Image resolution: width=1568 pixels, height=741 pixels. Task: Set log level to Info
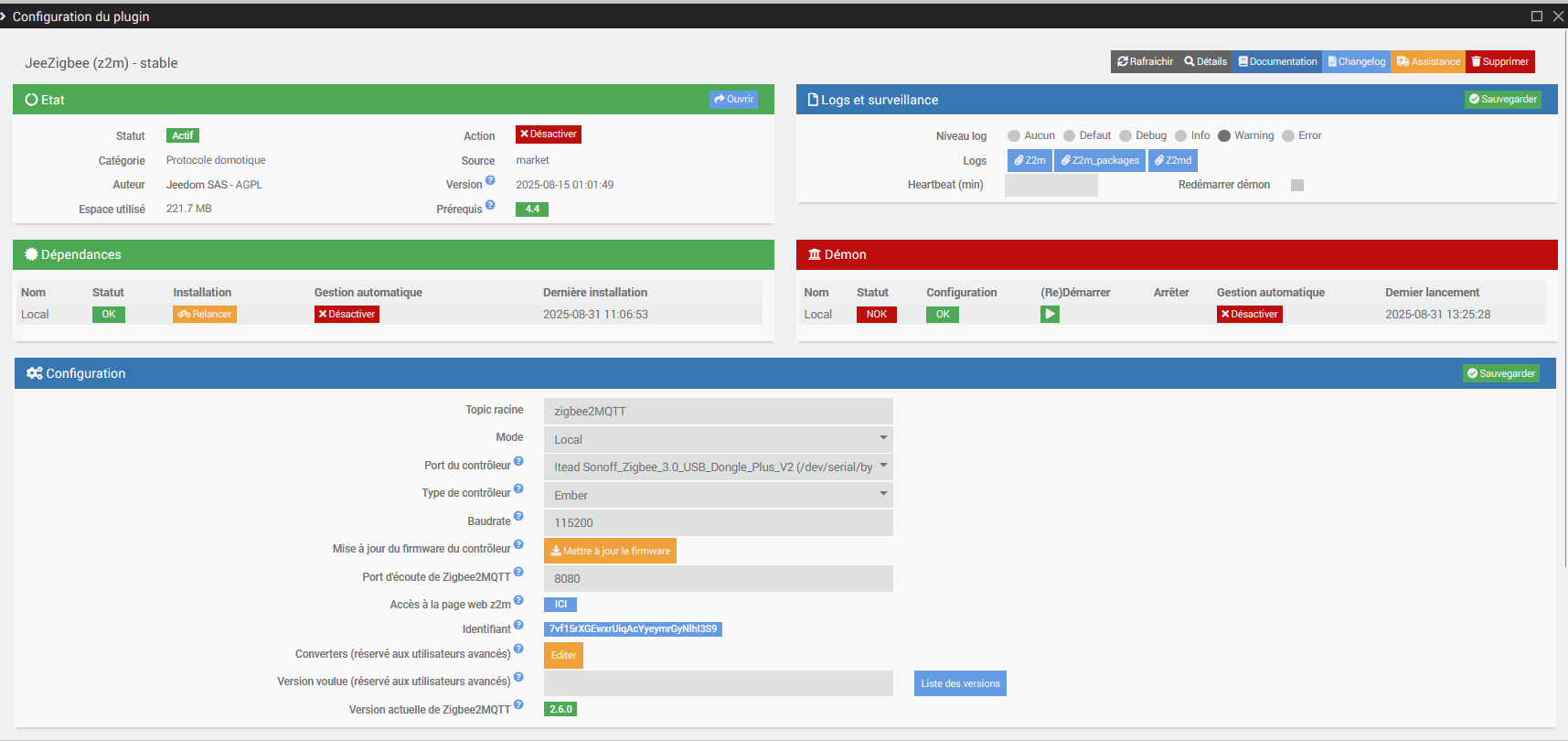click(x=1180, y=136)
